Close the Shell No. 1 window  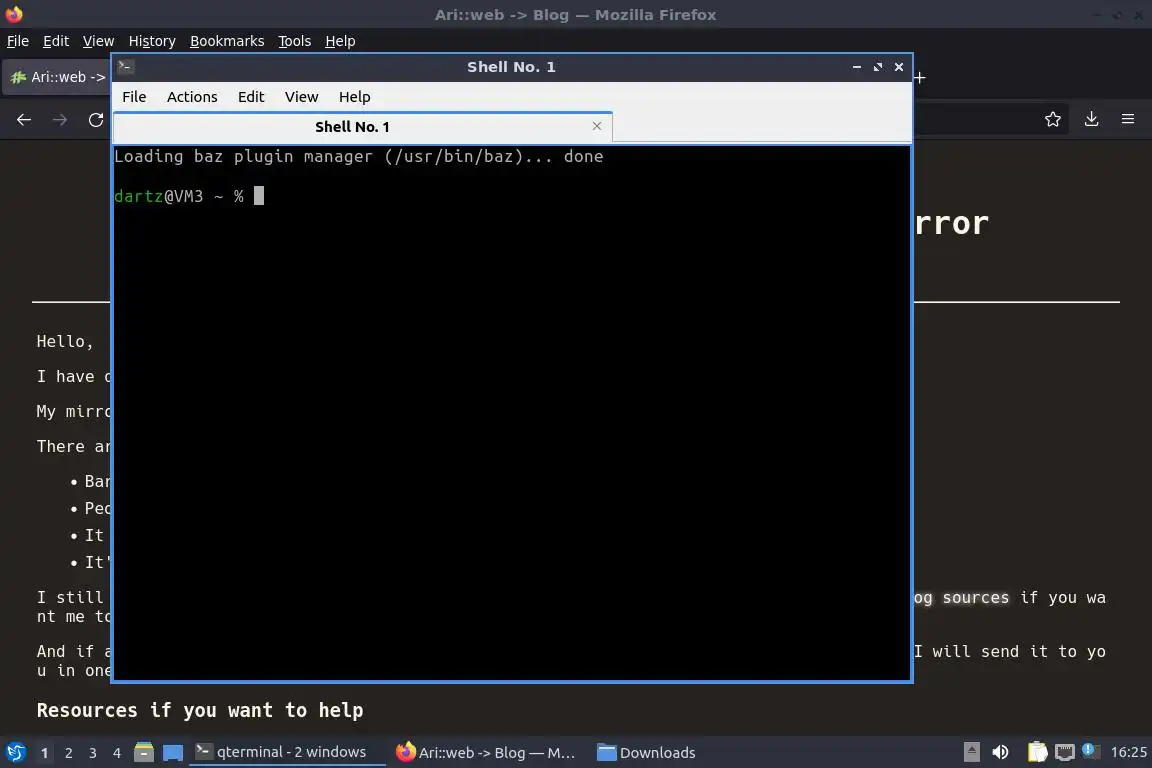[x=899, y=67]
